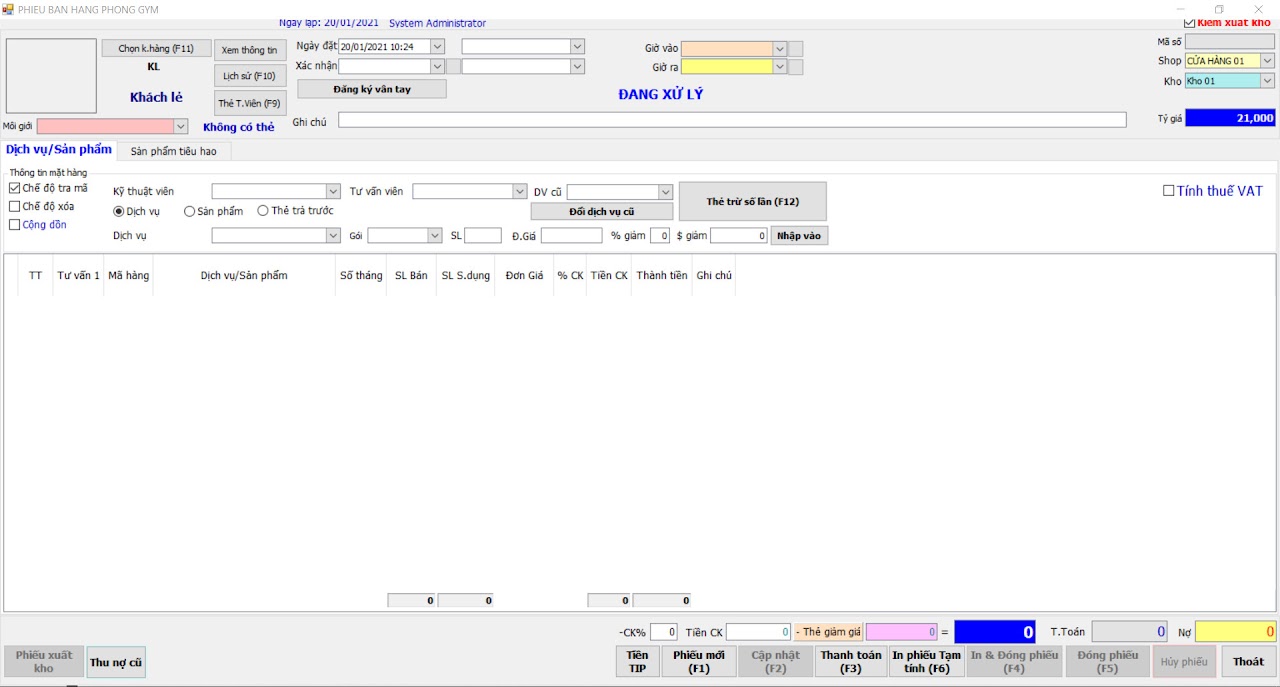Click the 'Thành tiền' column header
The image size is (1280, 687).
(662, 276)
